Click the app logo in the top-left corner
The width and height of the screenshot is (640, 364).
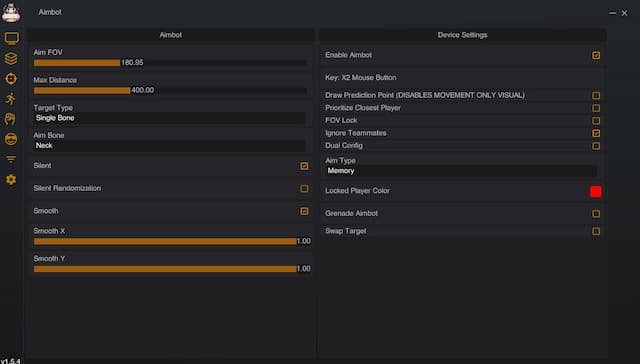(11, 12)
